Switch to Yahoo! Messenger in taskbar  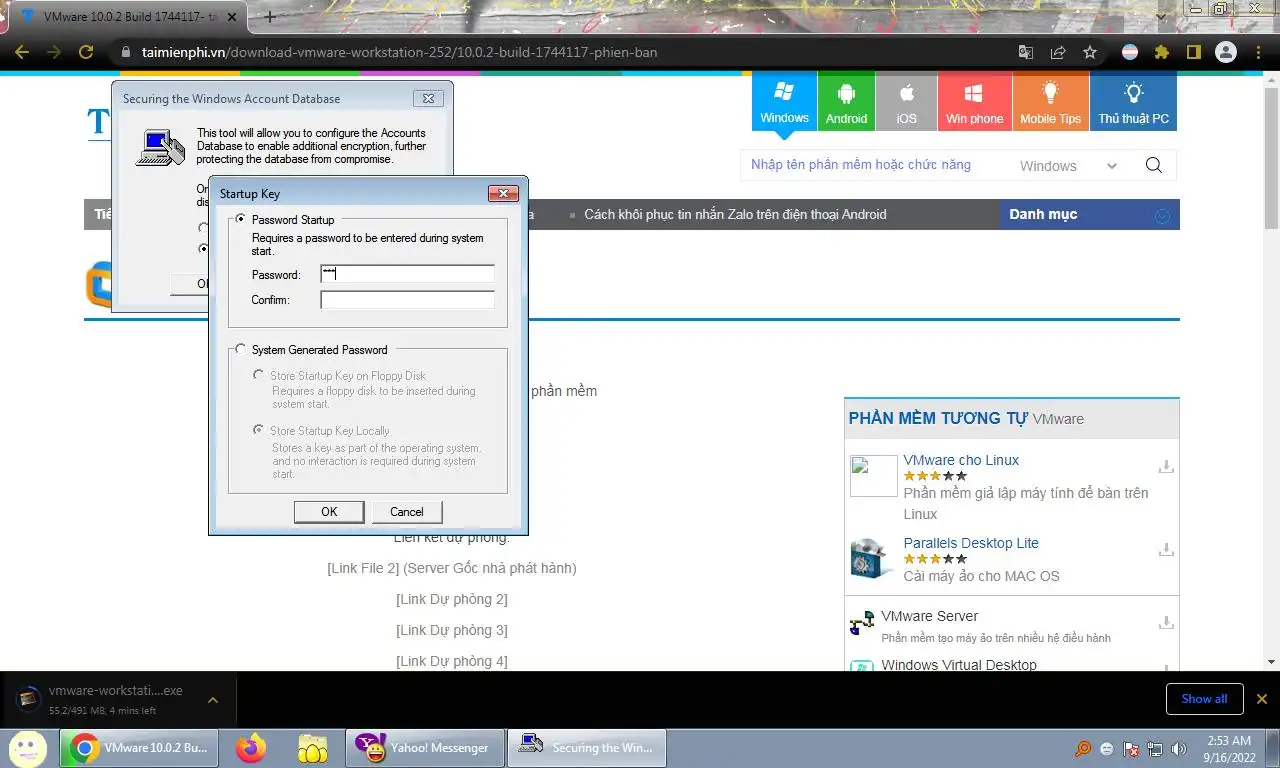424,747
